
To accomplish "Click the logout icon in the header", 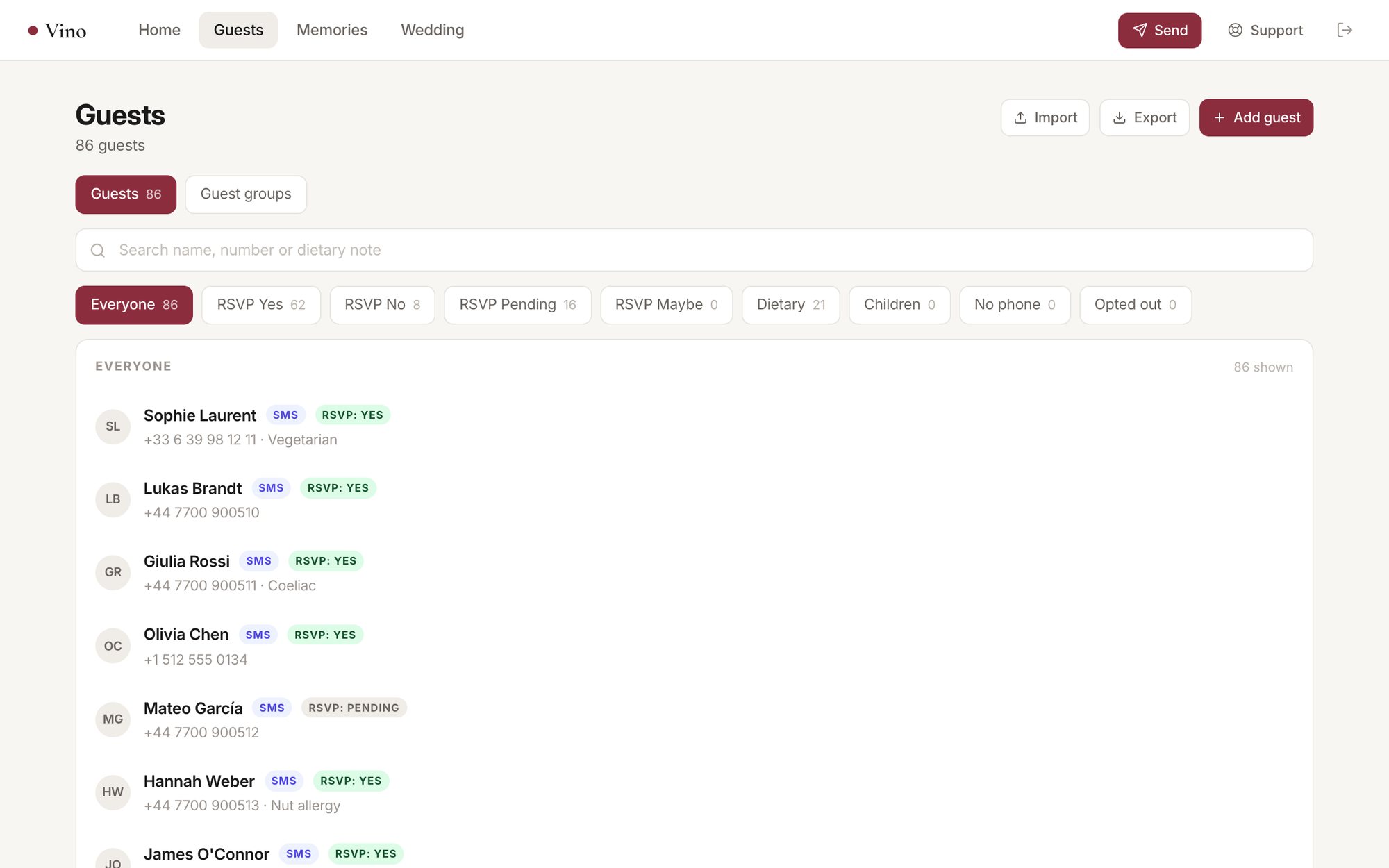I will click(1345, 30).
